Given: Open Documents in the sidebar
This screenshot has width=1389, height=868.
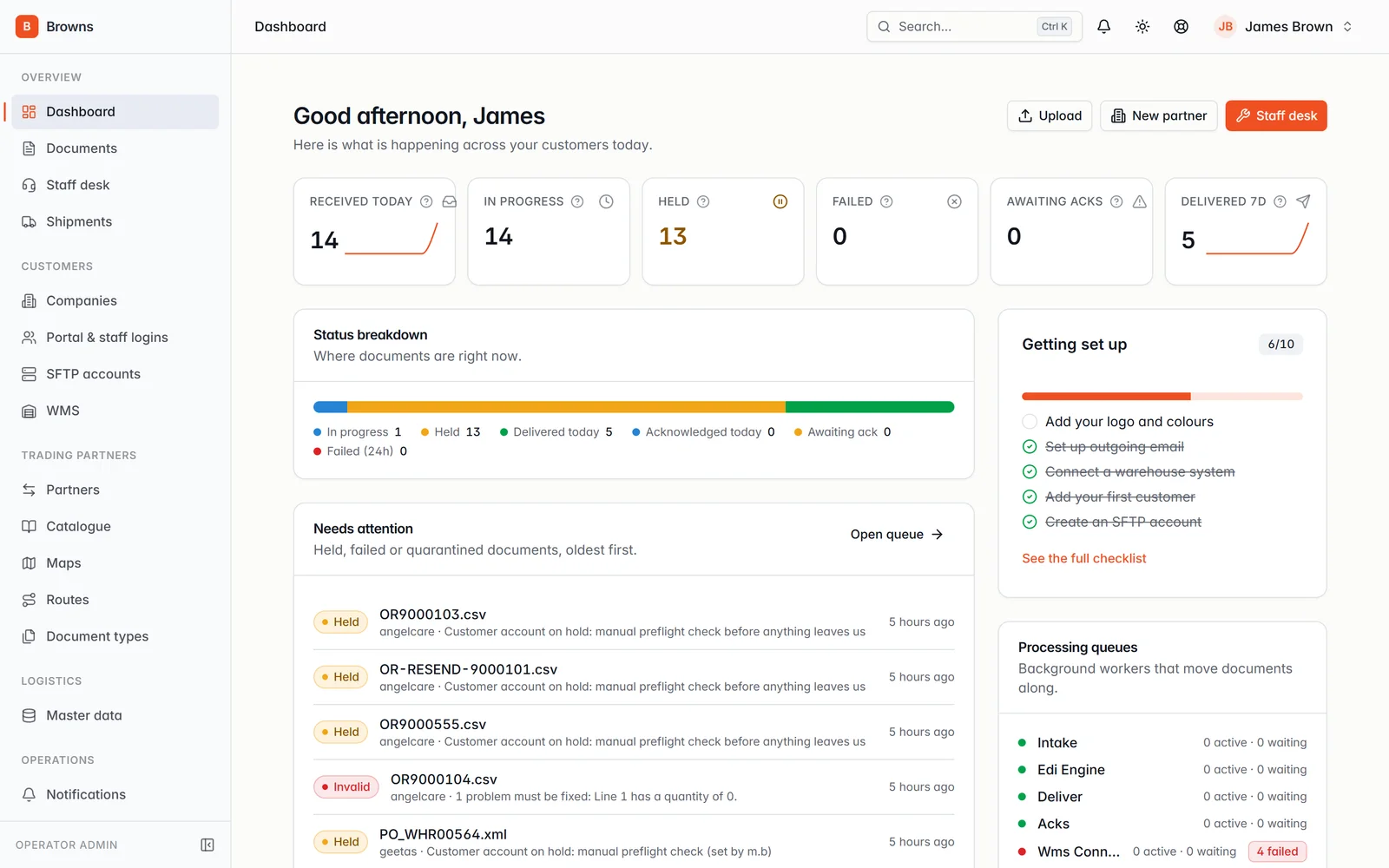Looking at the screenshot, I should click(115, 148).
